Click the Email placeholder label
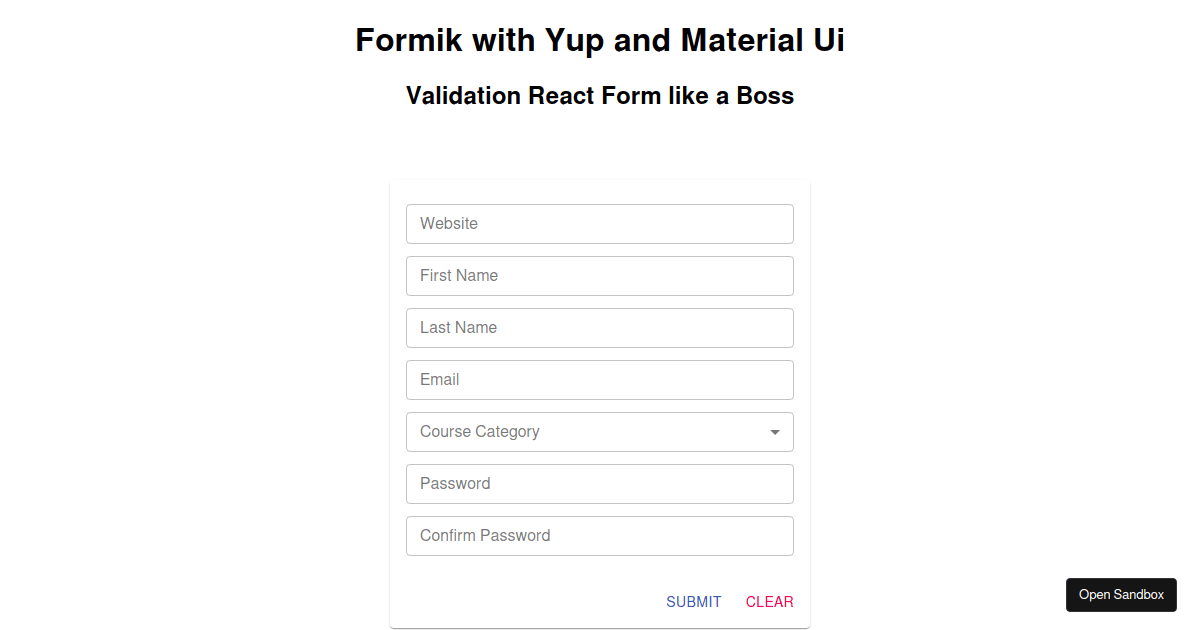This screenshot has height=630, width=1200. [439, 379]
